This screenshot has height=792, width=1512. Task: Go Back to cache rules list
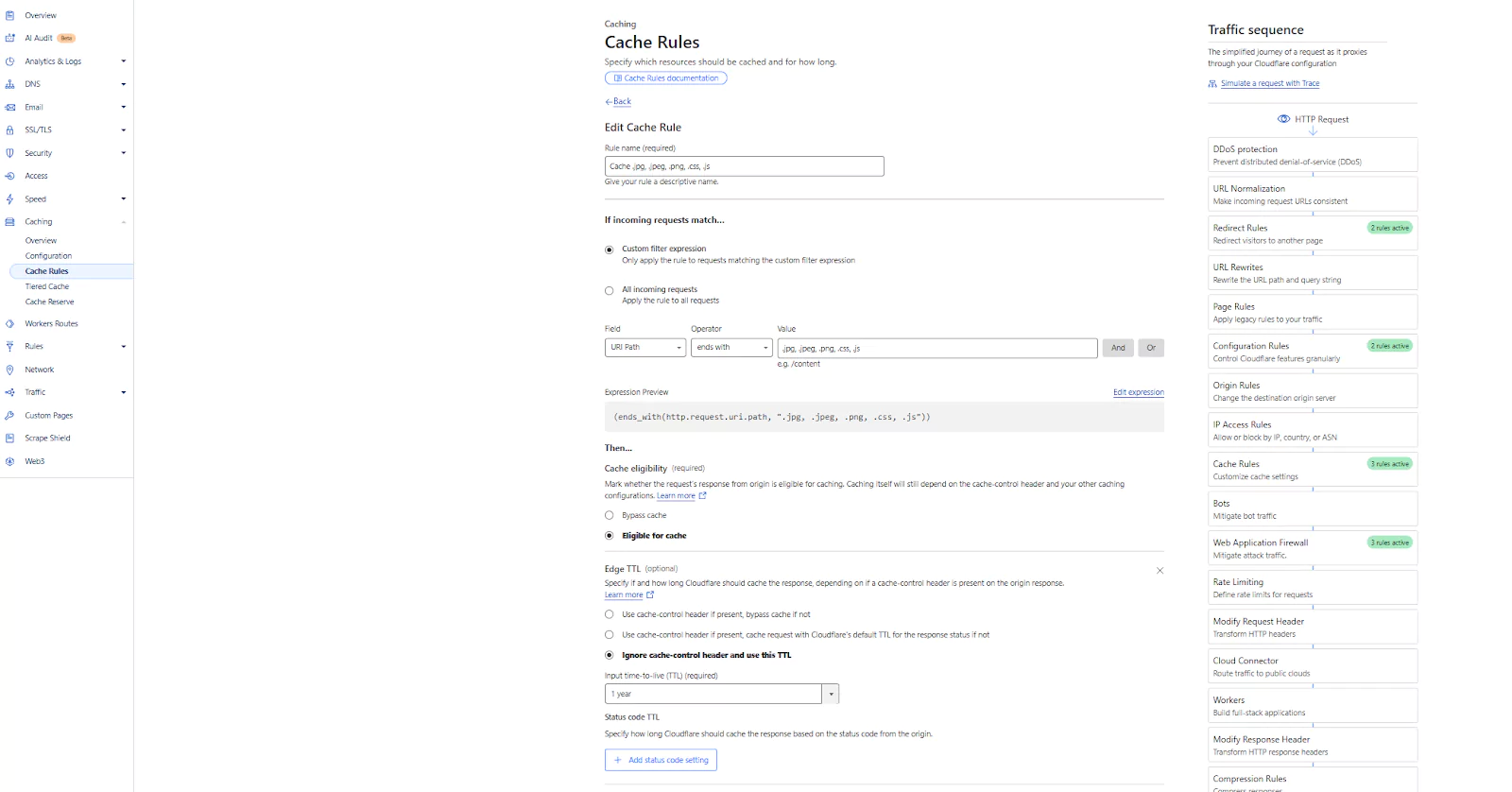618,101
